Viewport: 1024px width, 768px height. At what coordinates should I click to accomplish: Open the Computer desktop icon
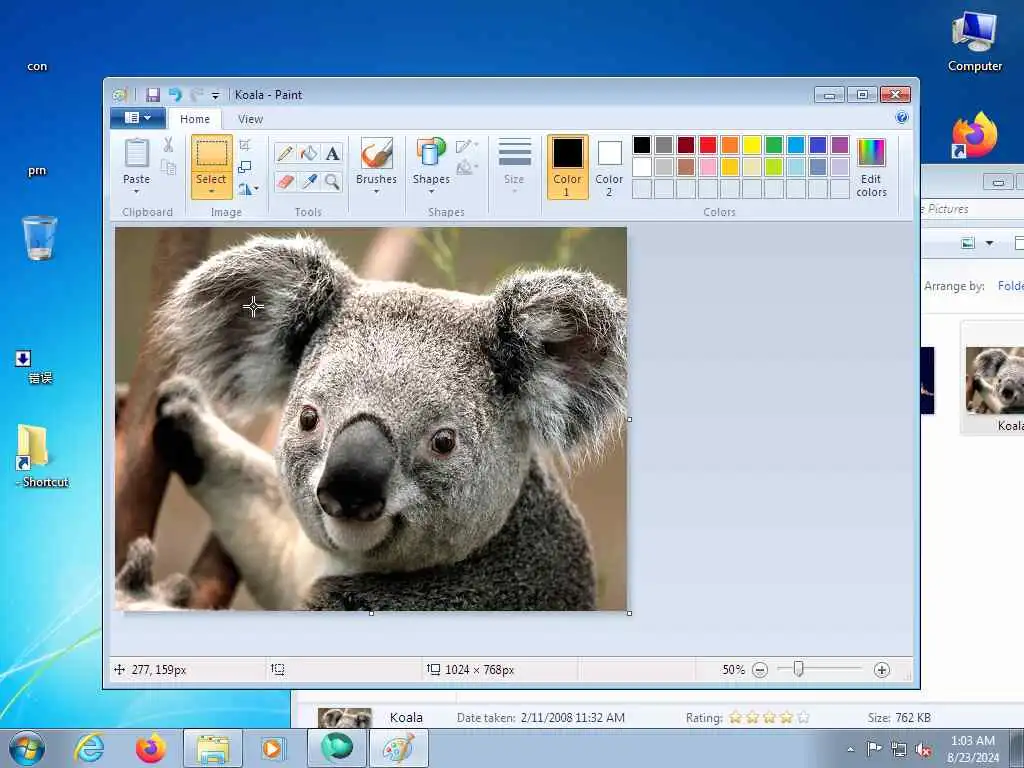pyautogui.click(x=974, y=41)
